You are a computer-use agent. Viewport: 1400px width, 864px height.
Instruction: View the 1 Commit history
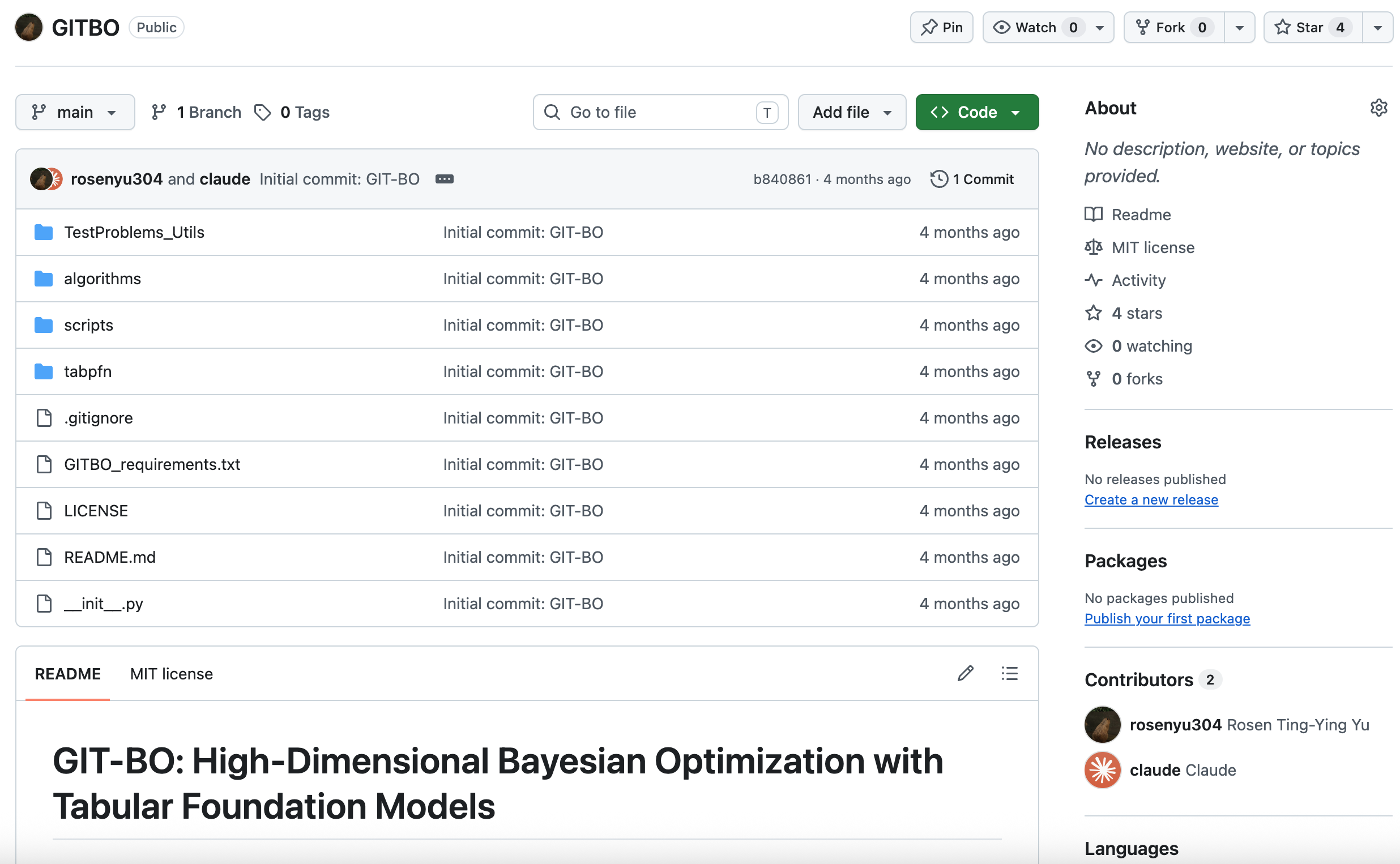click(971, 179)
